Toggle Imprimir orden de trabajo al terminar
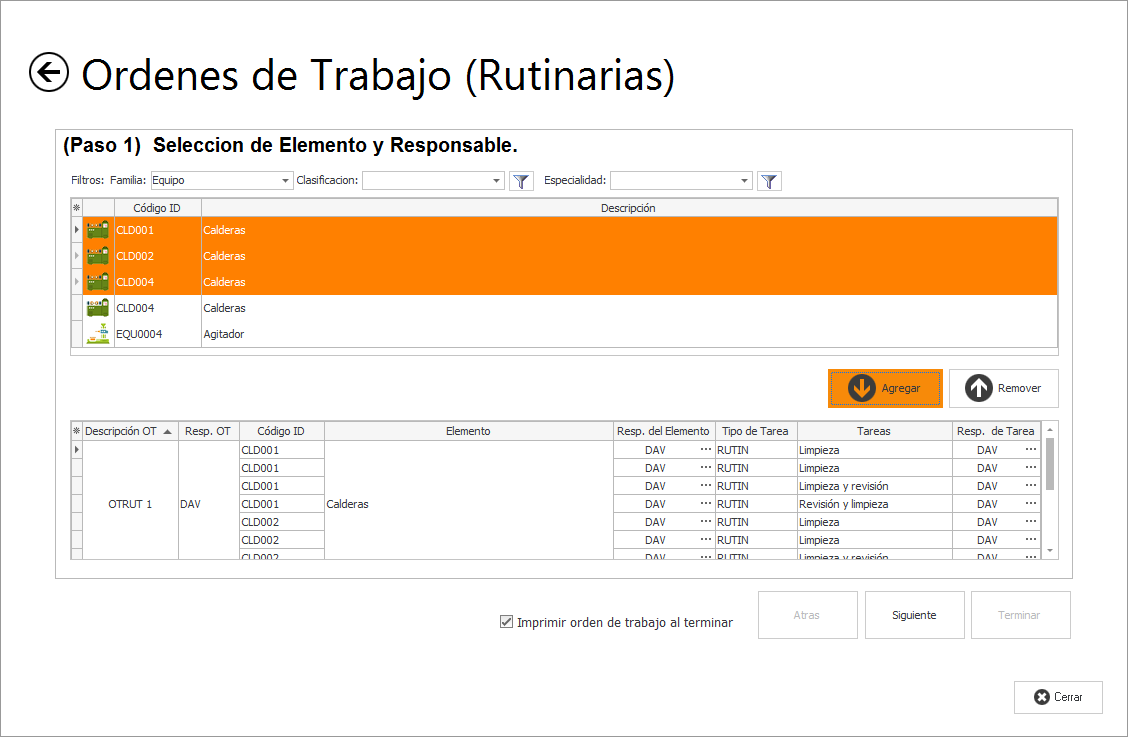This screenshot has width=1128, height=737. (507, 622)
